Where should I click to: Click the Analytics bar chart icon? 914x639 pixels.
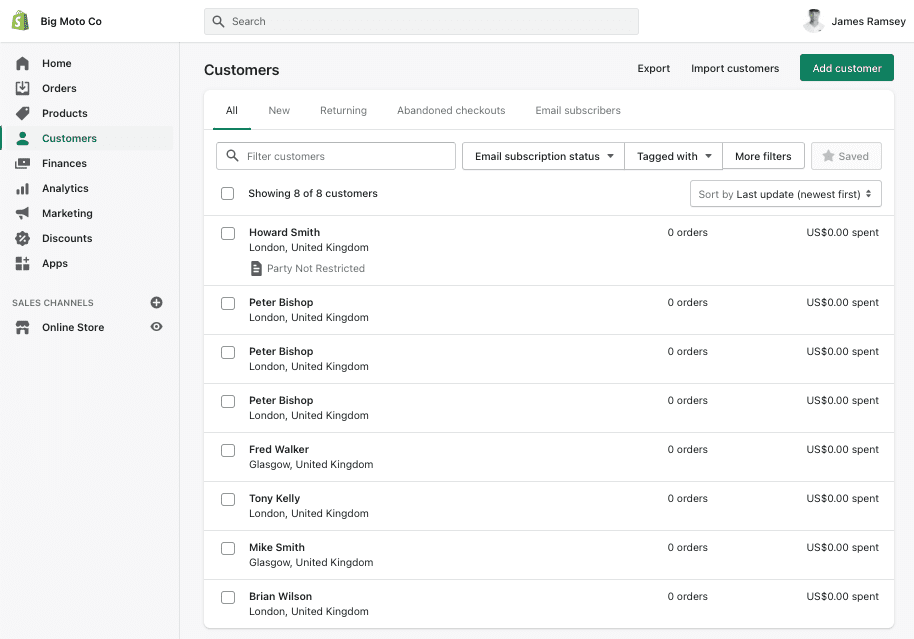pos(22,188)
